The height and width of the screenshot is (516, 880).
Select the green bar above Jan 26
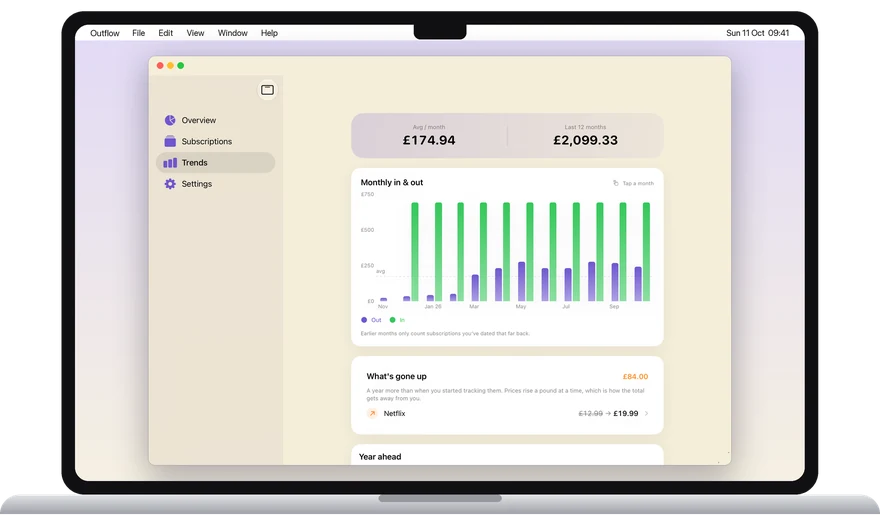tap(438, 252)
